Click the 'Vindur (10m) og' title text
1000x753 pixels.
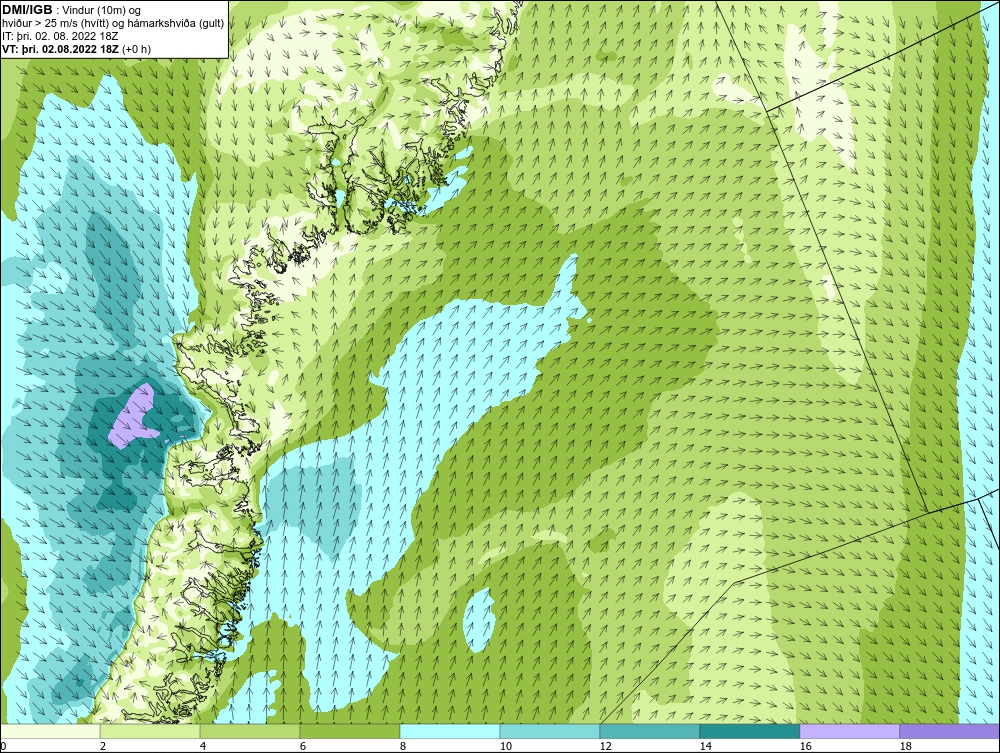pyautogui.click(x=103, y=10)
